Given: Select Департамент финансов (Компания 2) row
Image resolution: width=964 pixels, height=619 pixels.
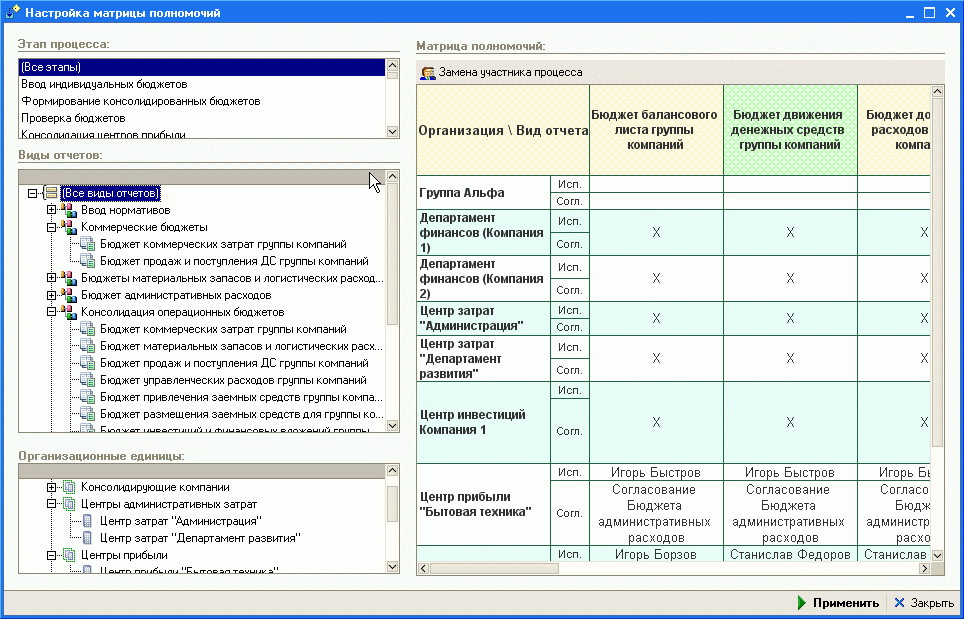Looking at the screenshot, I should click(x=483, y=278).
